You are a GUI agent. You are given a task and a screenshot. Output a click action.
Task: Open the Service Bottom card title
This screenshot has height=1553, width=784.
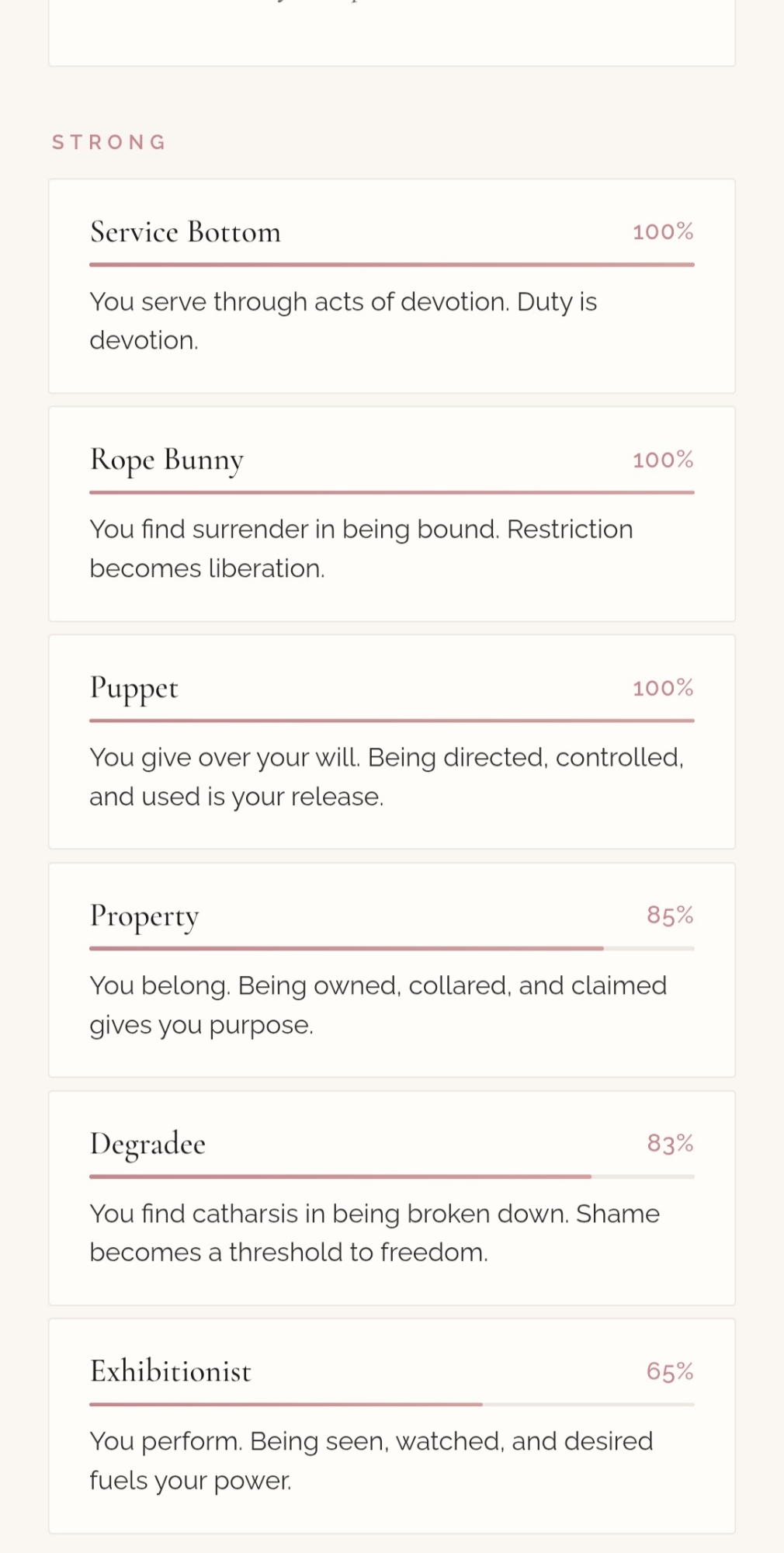186,232
